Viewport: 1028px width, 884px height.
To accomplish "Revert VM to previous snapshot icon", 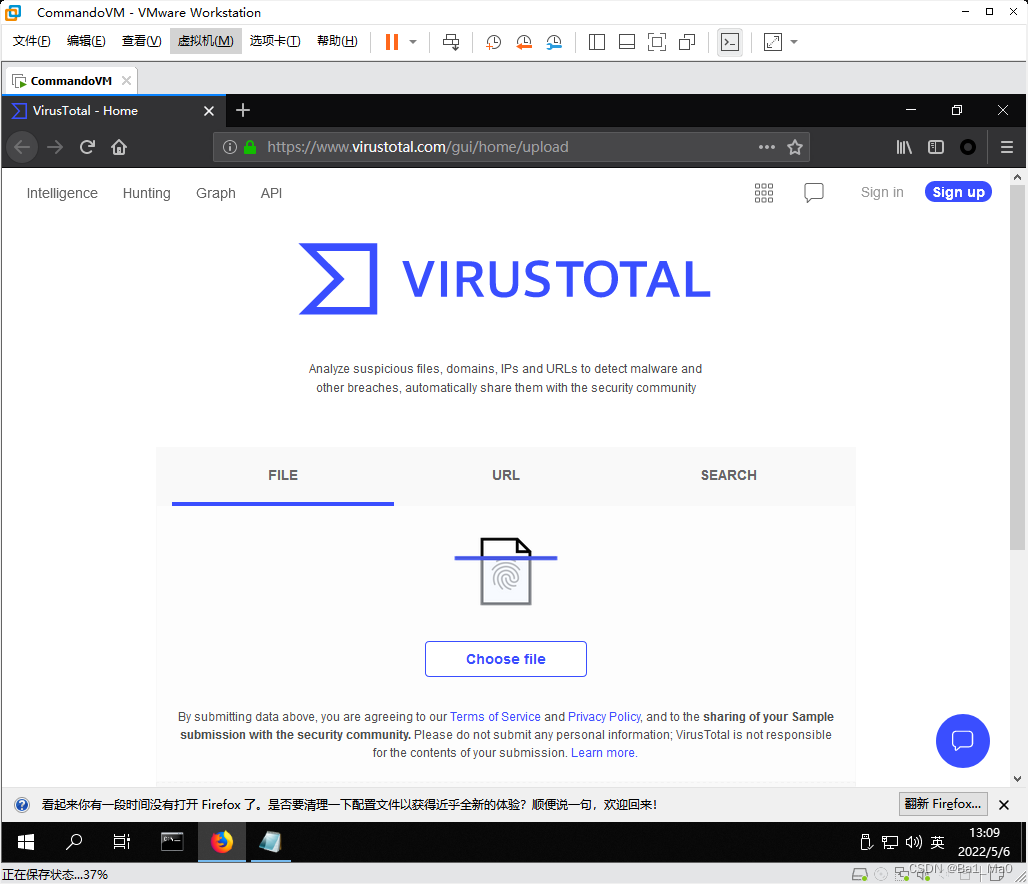I will click(x=523, y=42).
